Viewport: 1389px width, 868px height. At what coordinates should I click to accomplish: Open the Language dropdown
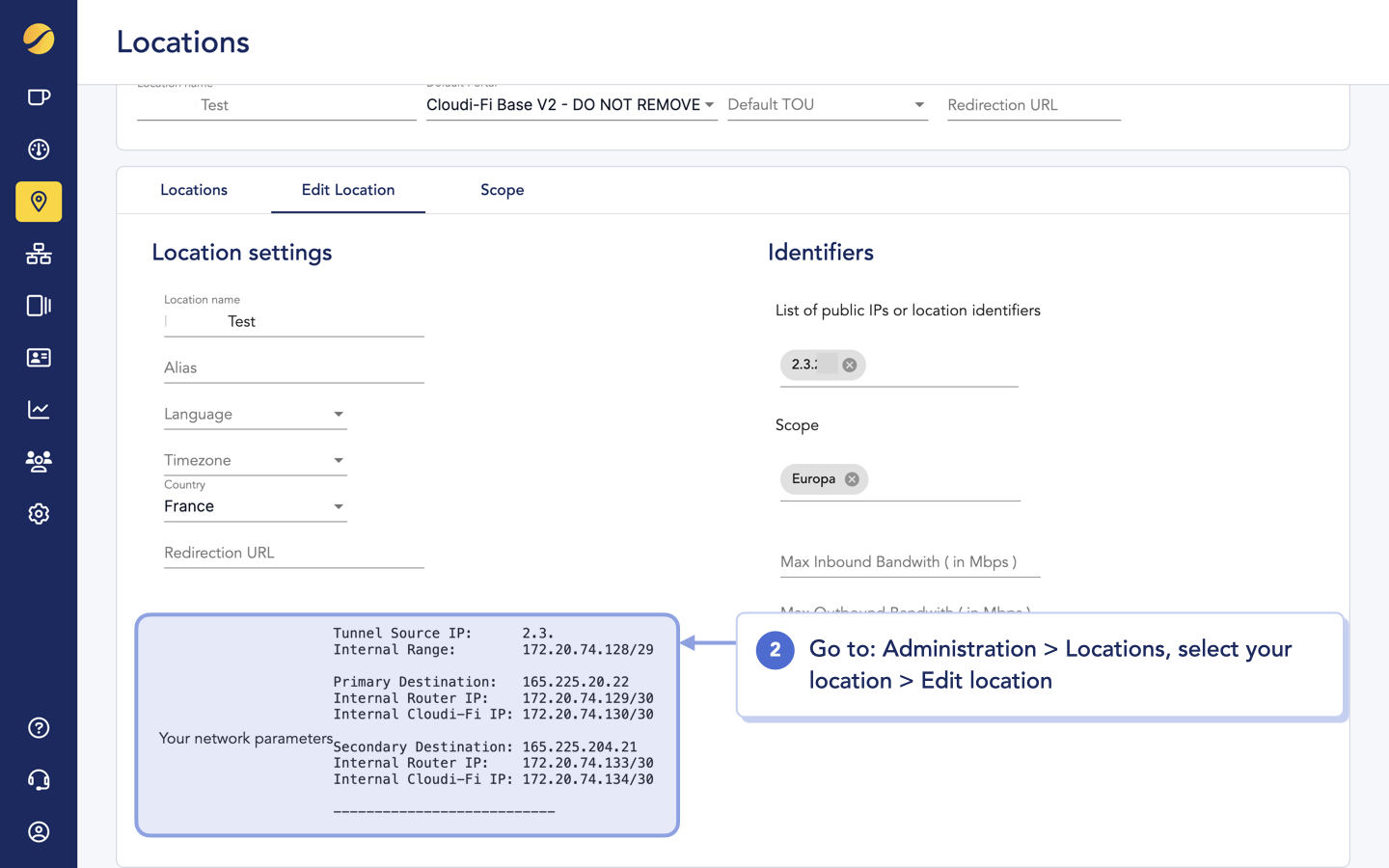click(x=256, y=415)
